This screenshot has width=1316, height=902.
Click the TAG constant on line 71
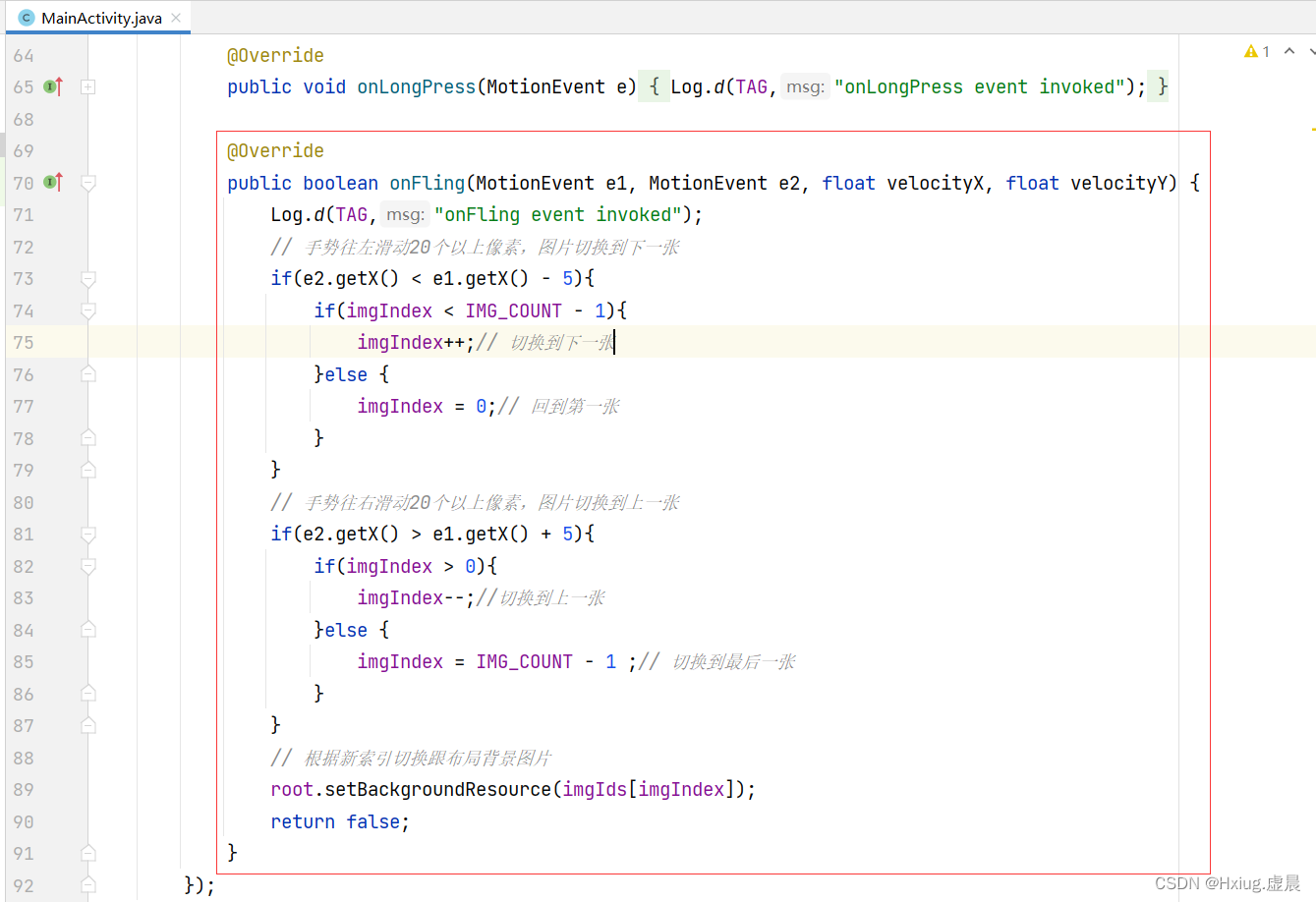[351, 214]
